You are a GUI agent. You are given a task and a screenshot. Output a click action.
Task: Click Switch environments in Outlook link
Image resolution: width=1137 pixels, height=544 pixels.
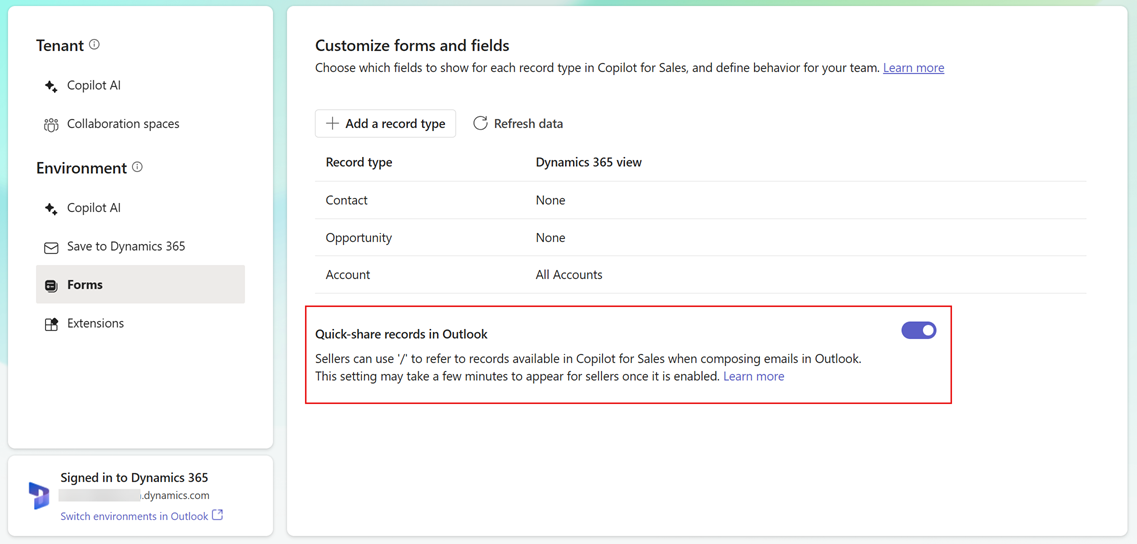coord(134,516)
